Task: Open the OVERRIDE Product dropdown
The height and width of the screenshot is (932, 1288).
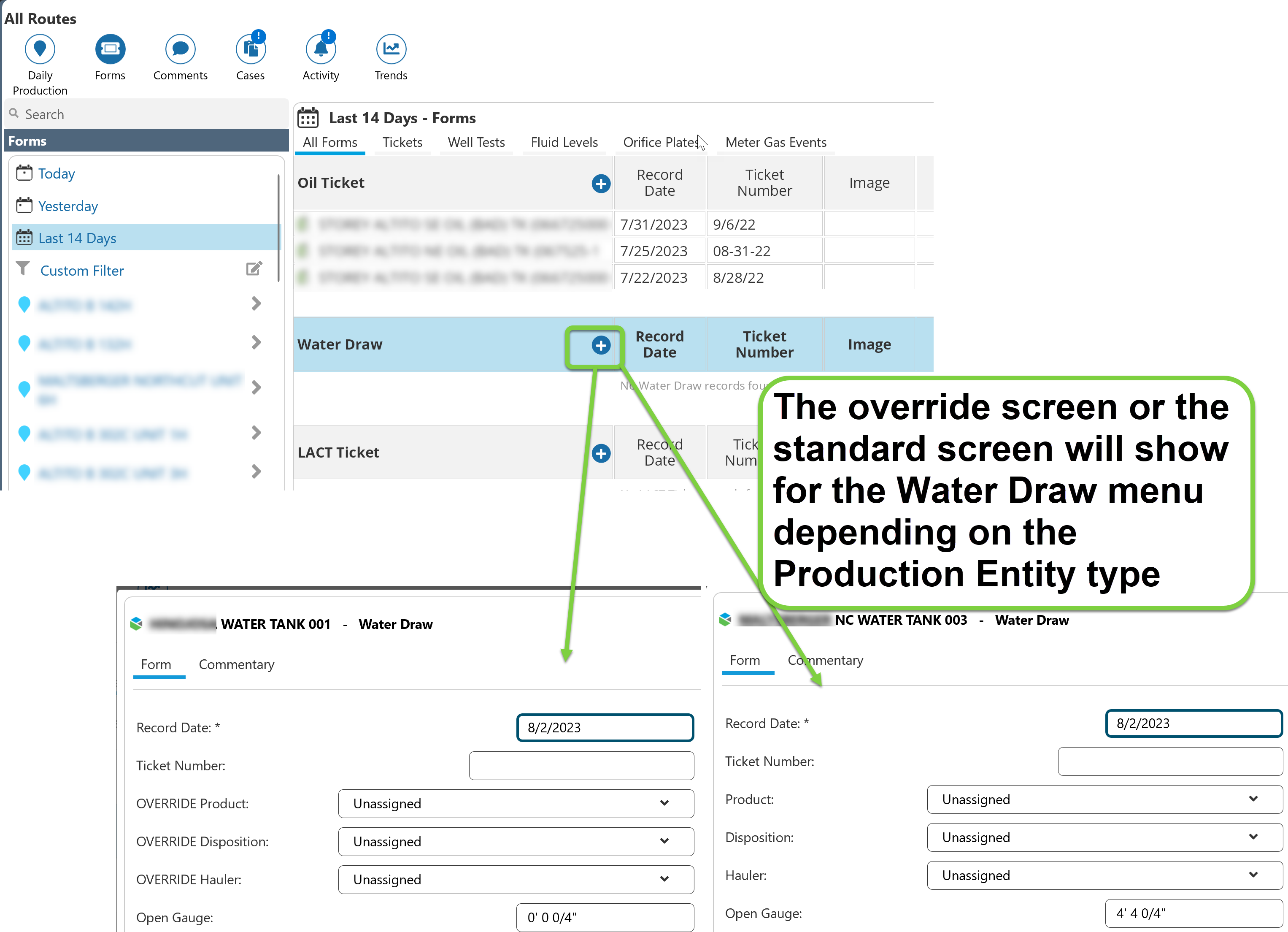Action: pos(516,804)
